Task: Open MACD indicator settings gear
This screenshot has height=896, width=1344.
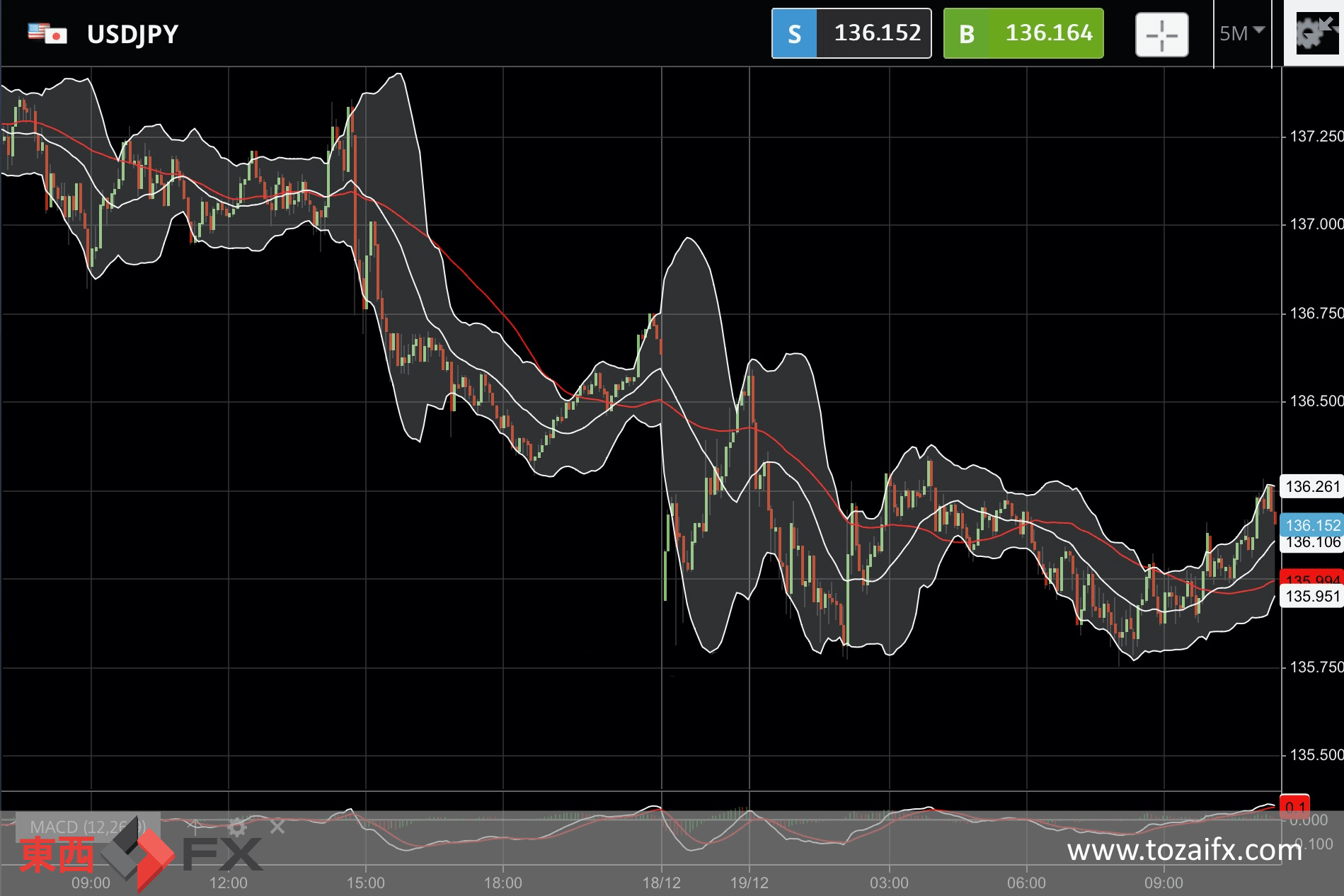Action: click(x=237, y=827)
